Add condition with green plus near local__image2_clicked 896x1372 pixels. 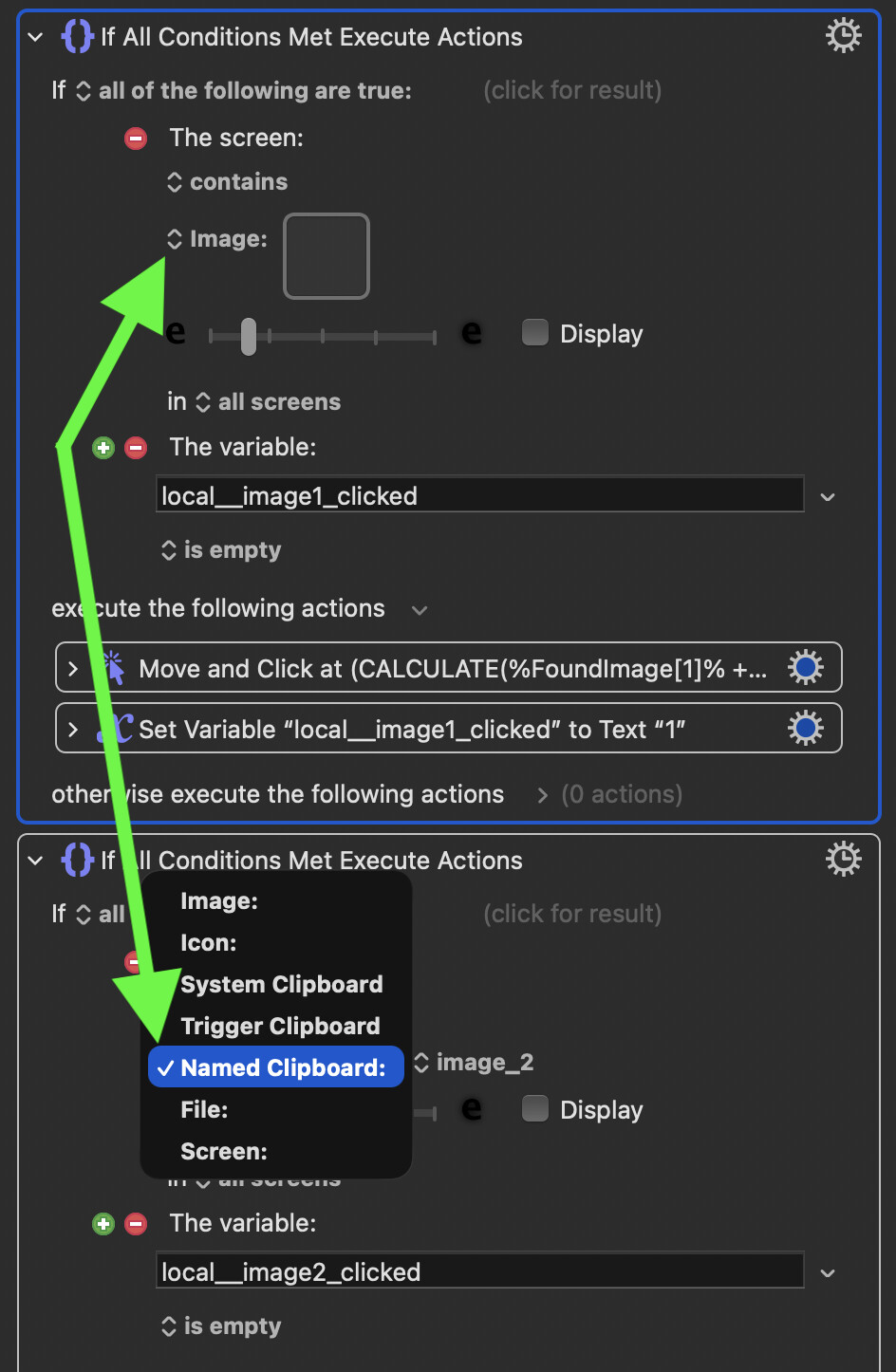pyautogui.click(x=103, y=1224)
